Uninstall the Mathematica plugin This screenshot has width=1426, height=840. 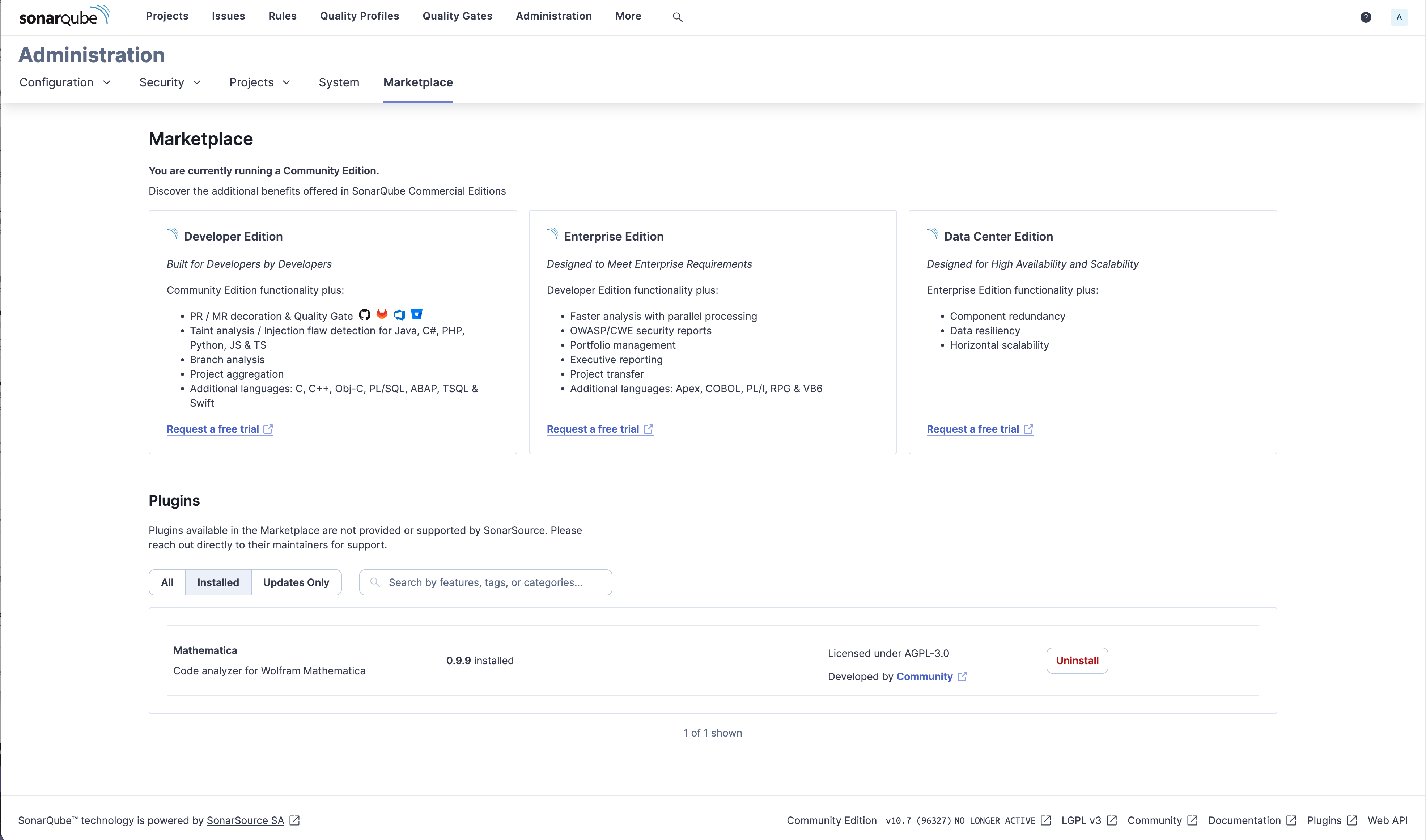[x=1076, y=661]
